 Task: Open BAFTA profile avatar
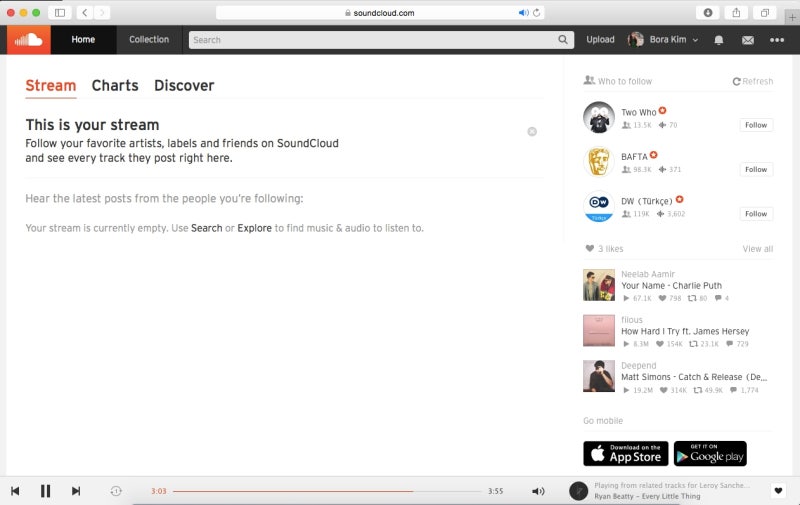pyautogui.click(x=599, y=162)
